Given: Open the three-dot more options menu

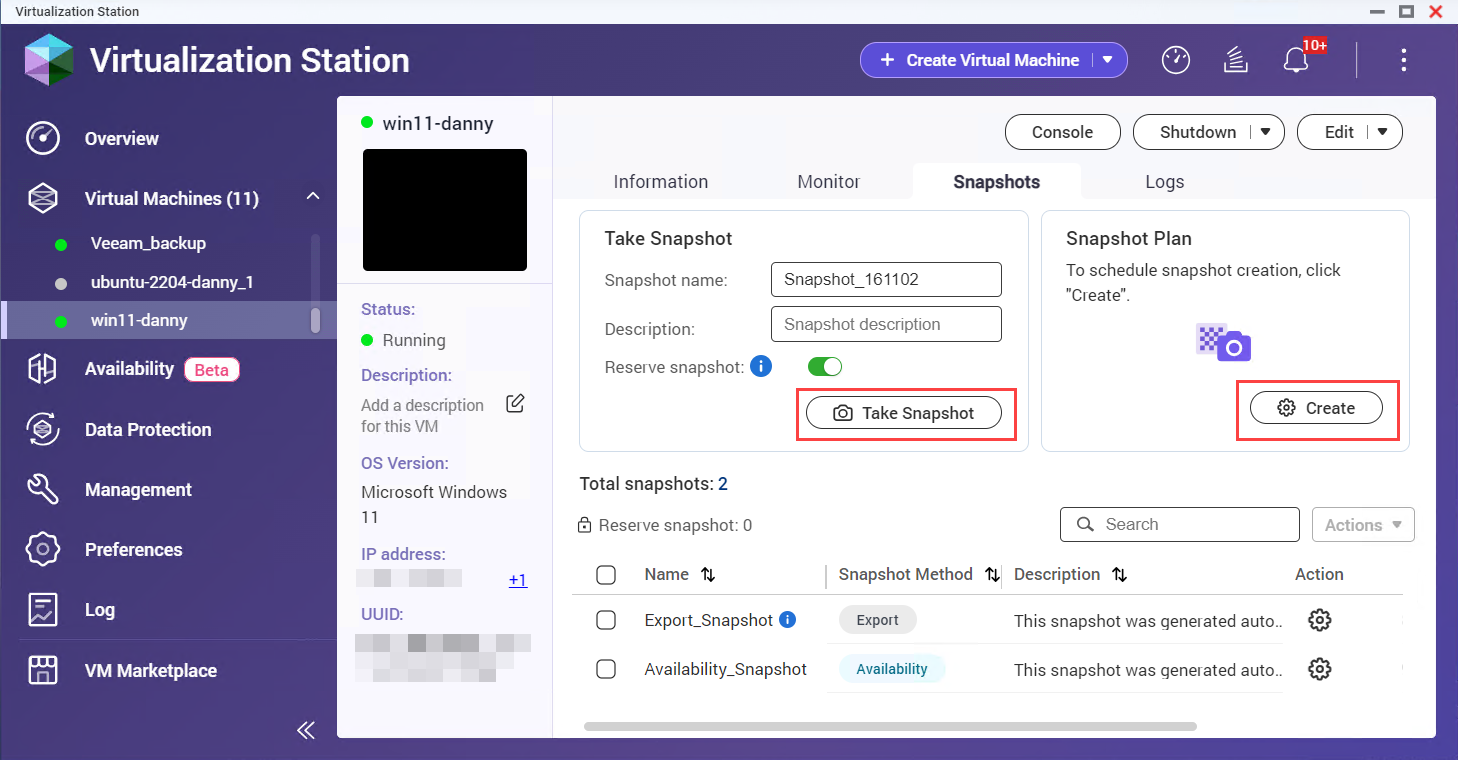Looking at the screenshot, I should 1403,60.
